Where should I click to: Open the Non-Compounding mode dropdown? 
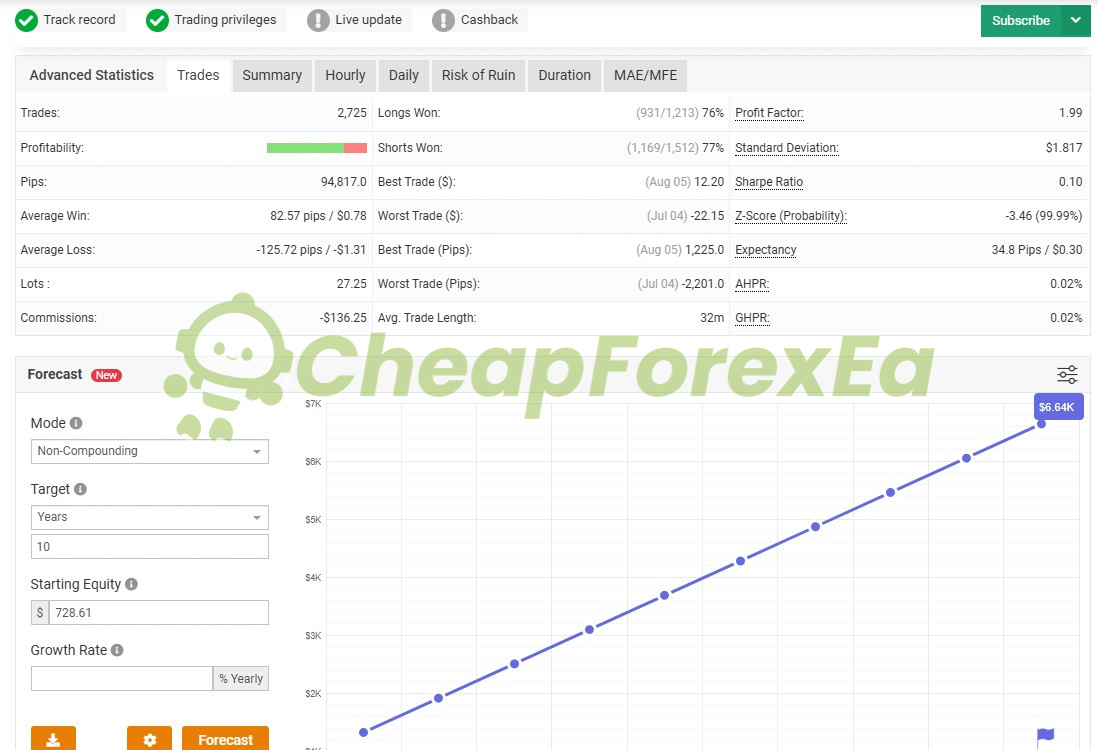[x=150, y=452]
